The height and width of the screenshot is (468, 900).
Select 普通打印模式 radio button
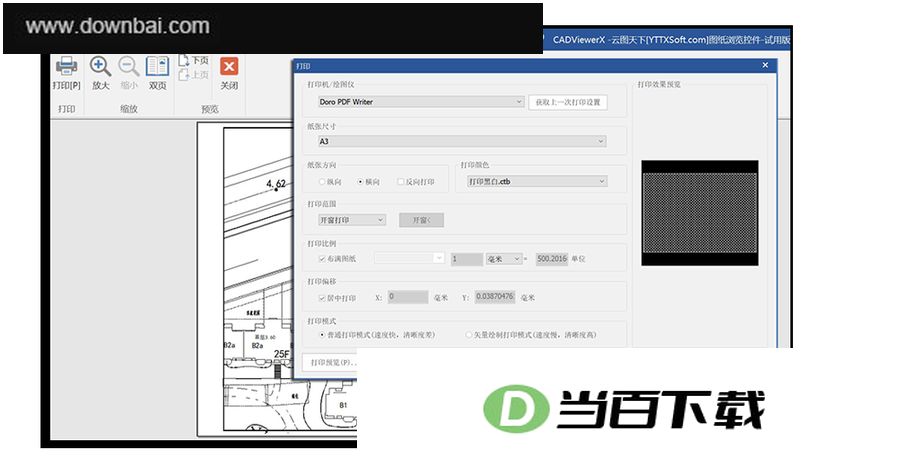click(322, 334)
